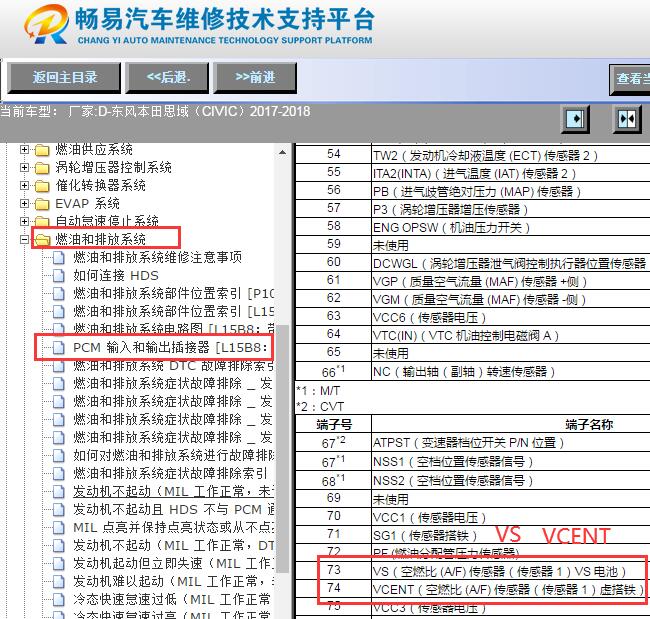Viewport: 650px width, 619px height.
Task: Select table cell SG1 传感器搭铁
Action: coord(511,535)
